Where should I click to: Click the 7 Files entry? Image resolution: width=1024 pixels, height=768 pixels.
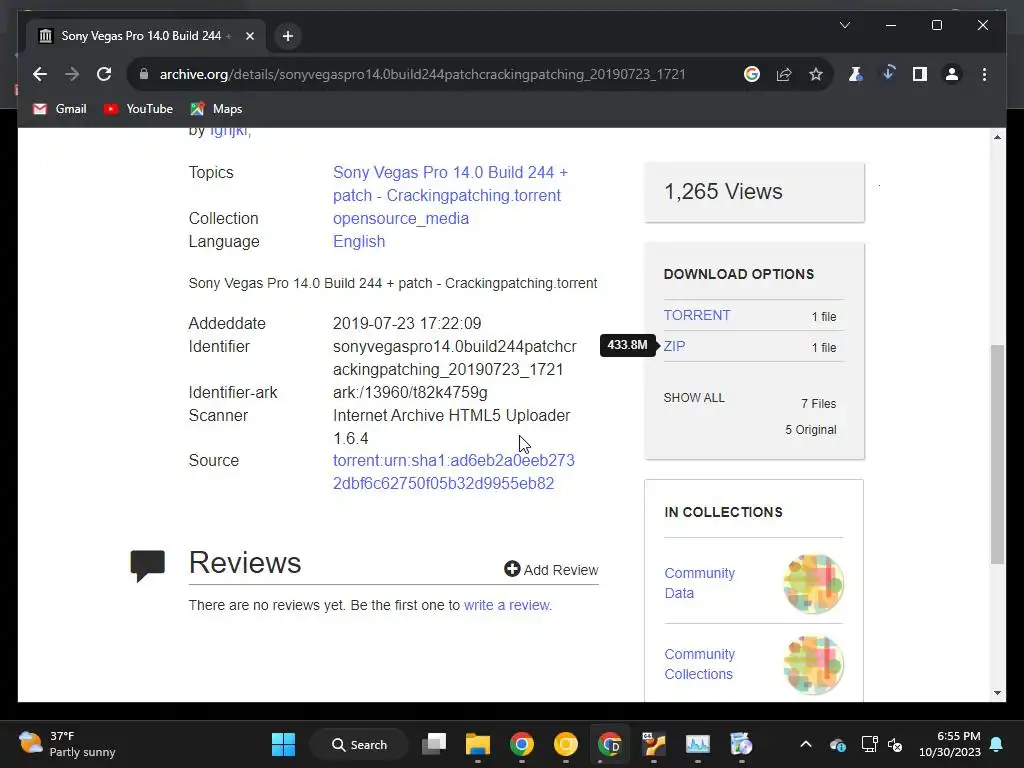pos(818,404)
